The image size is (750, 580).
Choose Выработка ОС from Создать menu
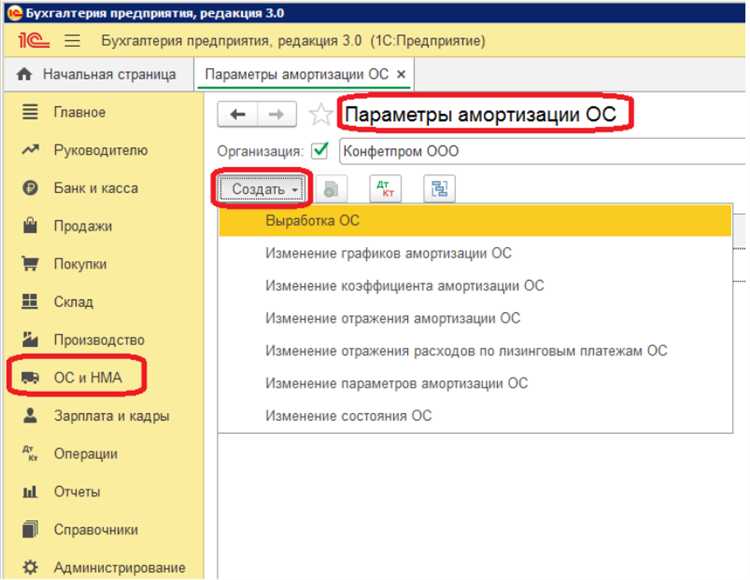click(x=475, y=220)
